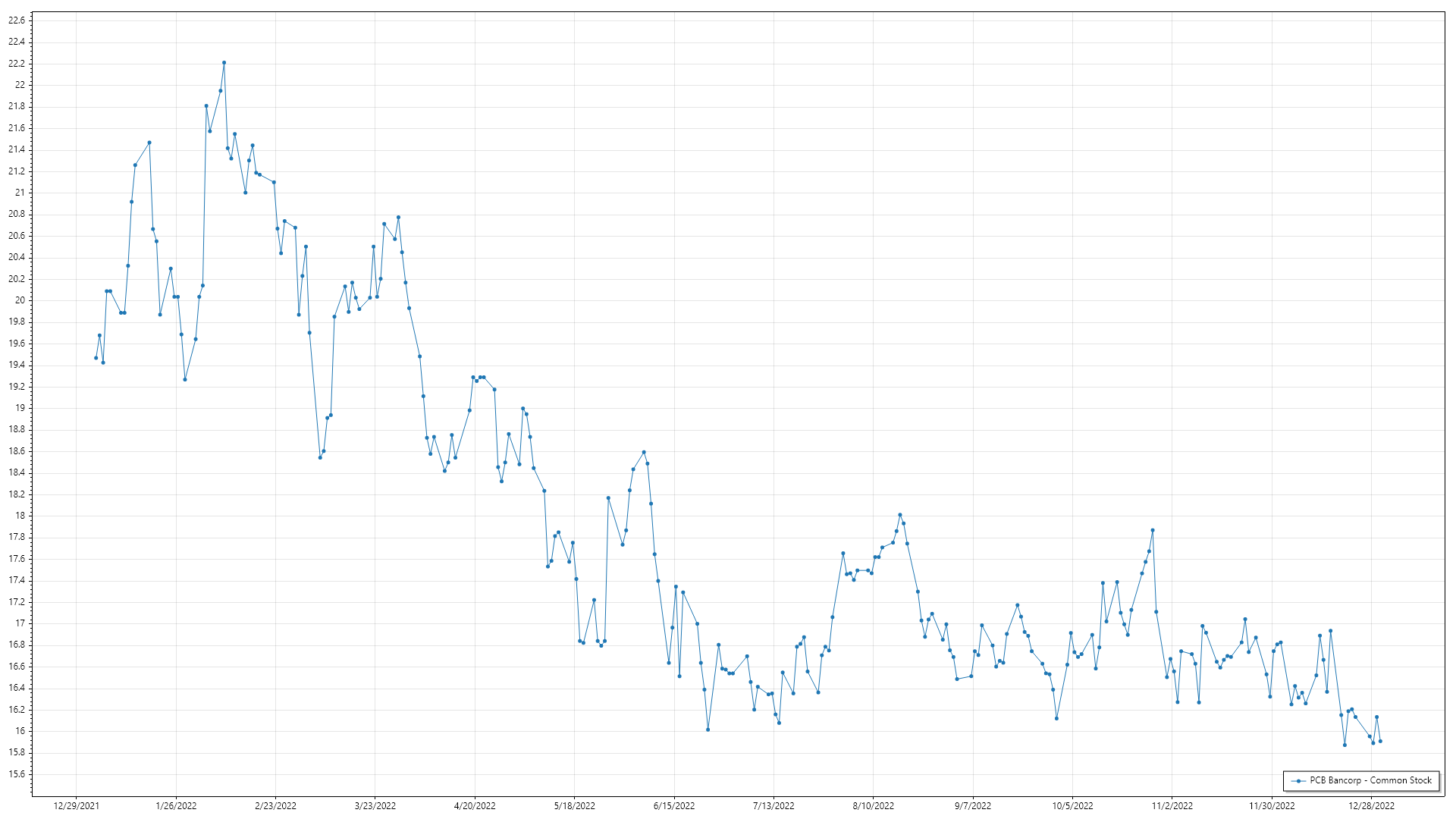
Task: Click the blue line marker in the legend
Action: (1298, 781)
